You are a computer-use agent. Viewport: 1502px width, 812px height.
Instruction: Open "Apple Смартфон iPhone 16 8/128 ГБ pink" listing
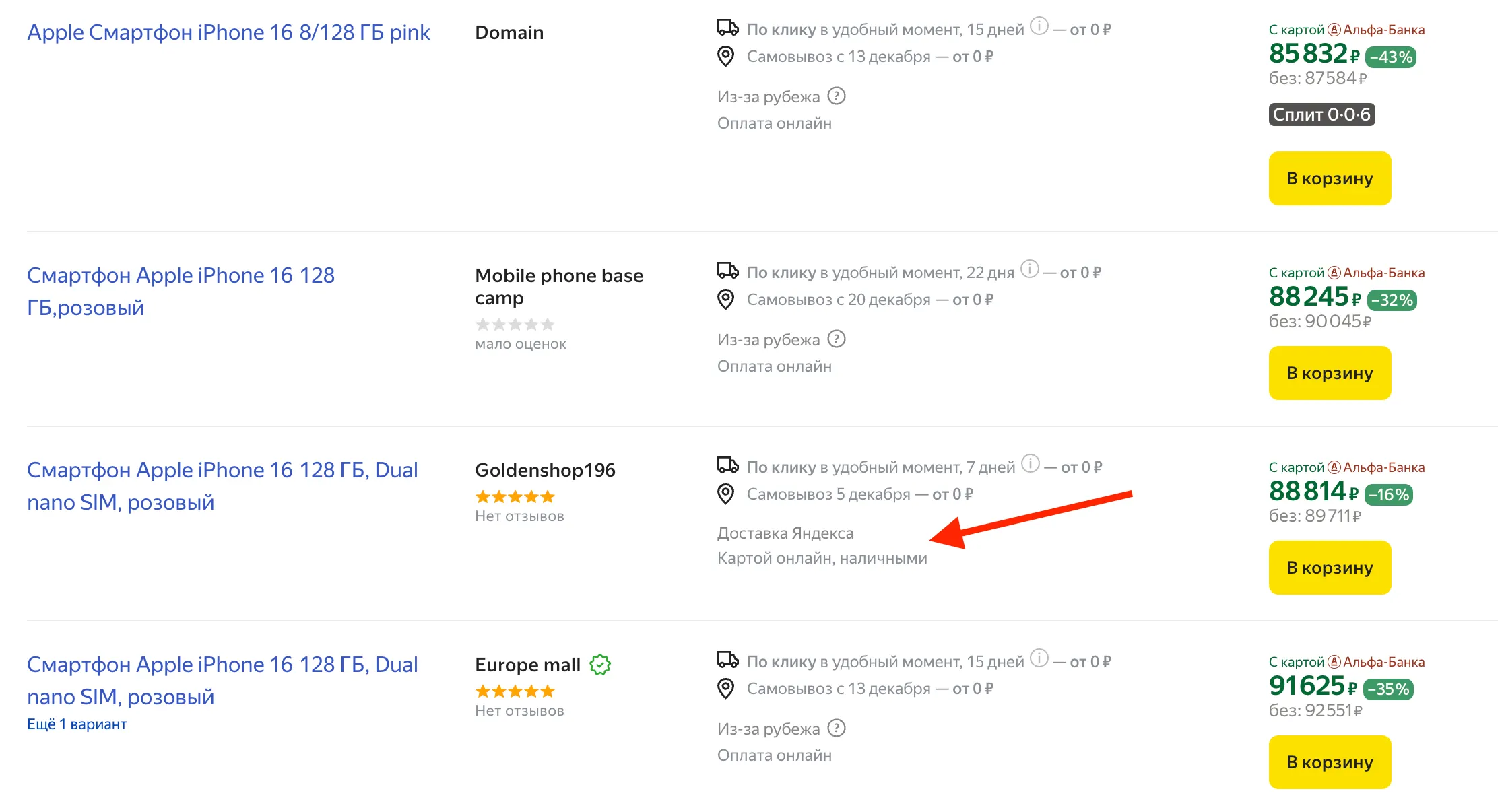point(228,32)
